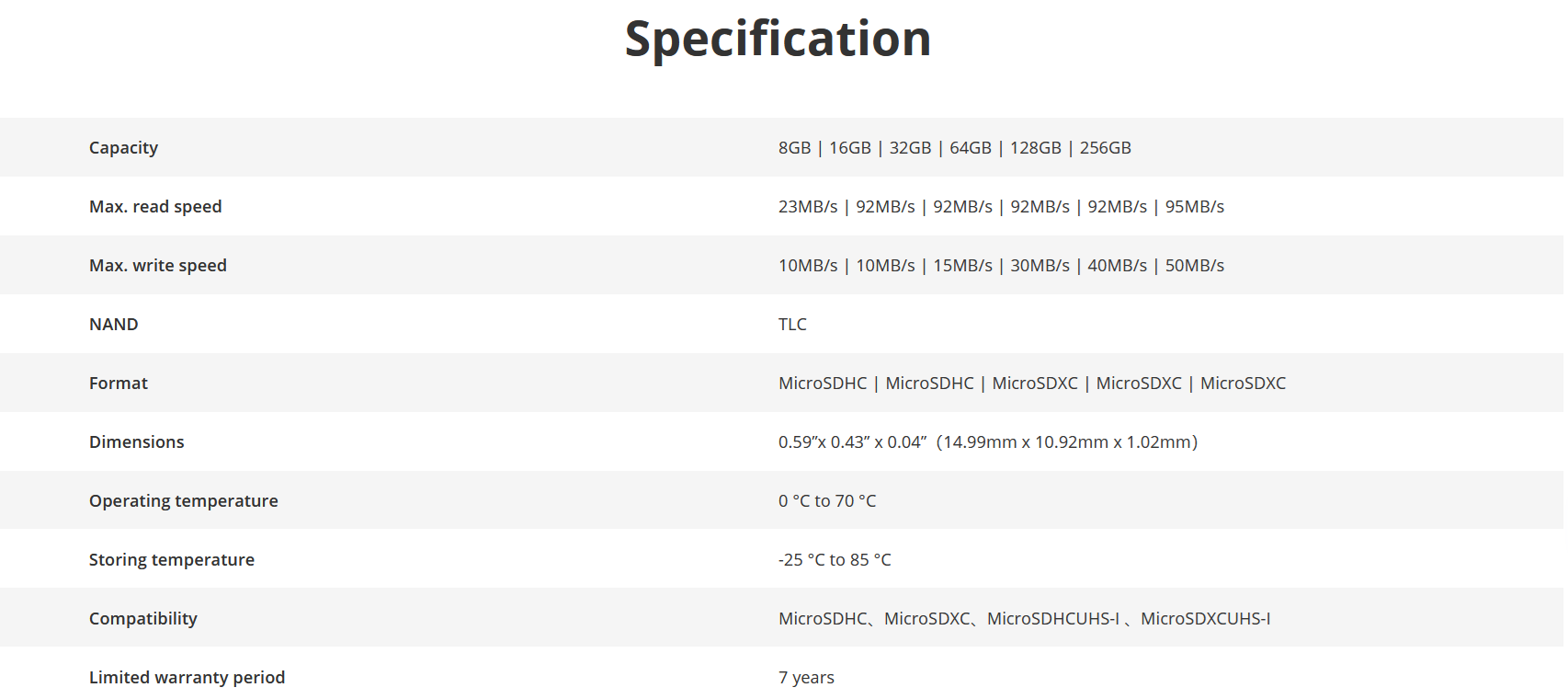Select the 256GB capacity value

click(1105, 148)
